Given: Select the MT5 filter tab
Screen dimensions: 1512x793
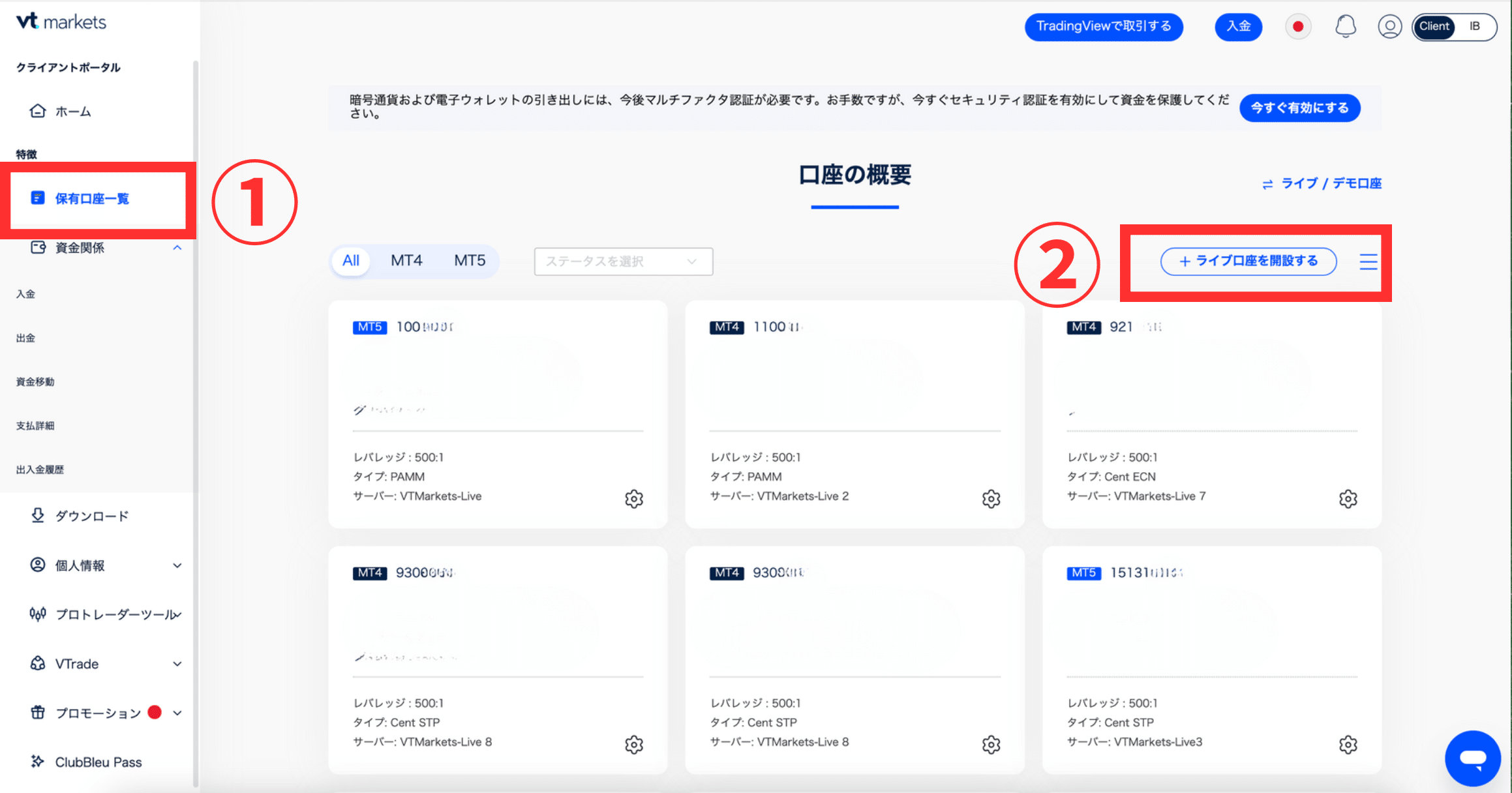Looking at the screenshot, I should tap(470, 261).
